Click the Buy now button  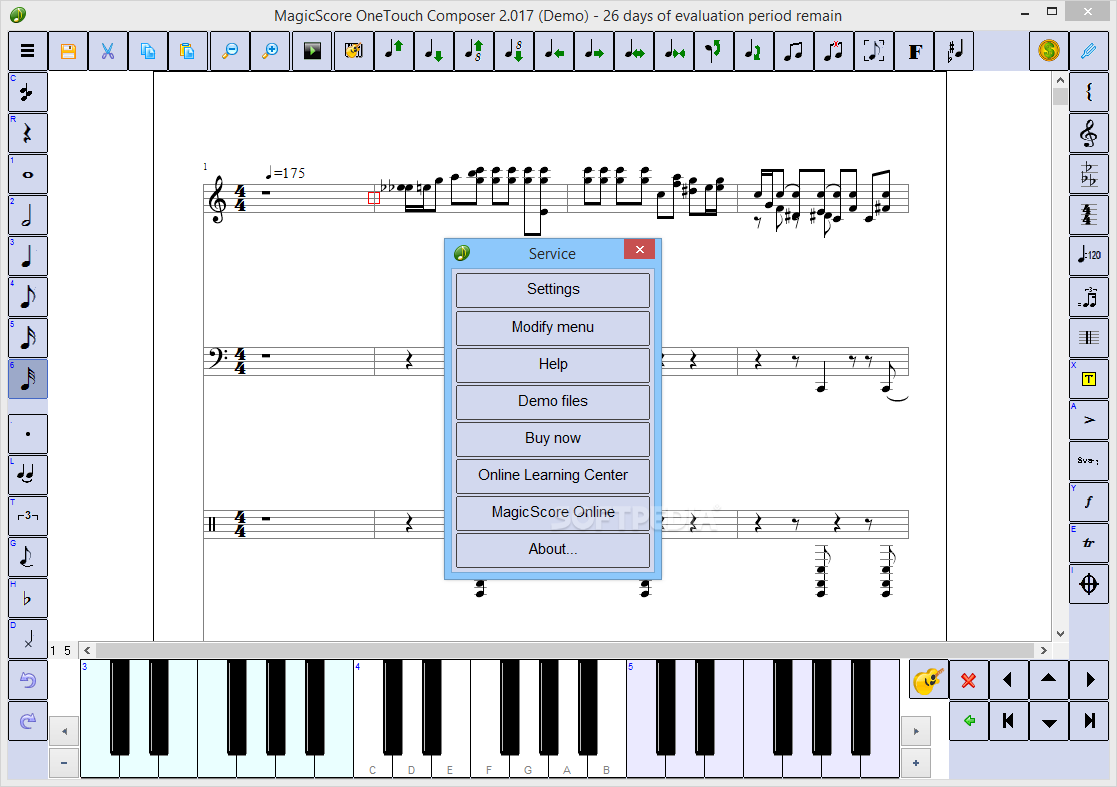click(x=553, y=439)
